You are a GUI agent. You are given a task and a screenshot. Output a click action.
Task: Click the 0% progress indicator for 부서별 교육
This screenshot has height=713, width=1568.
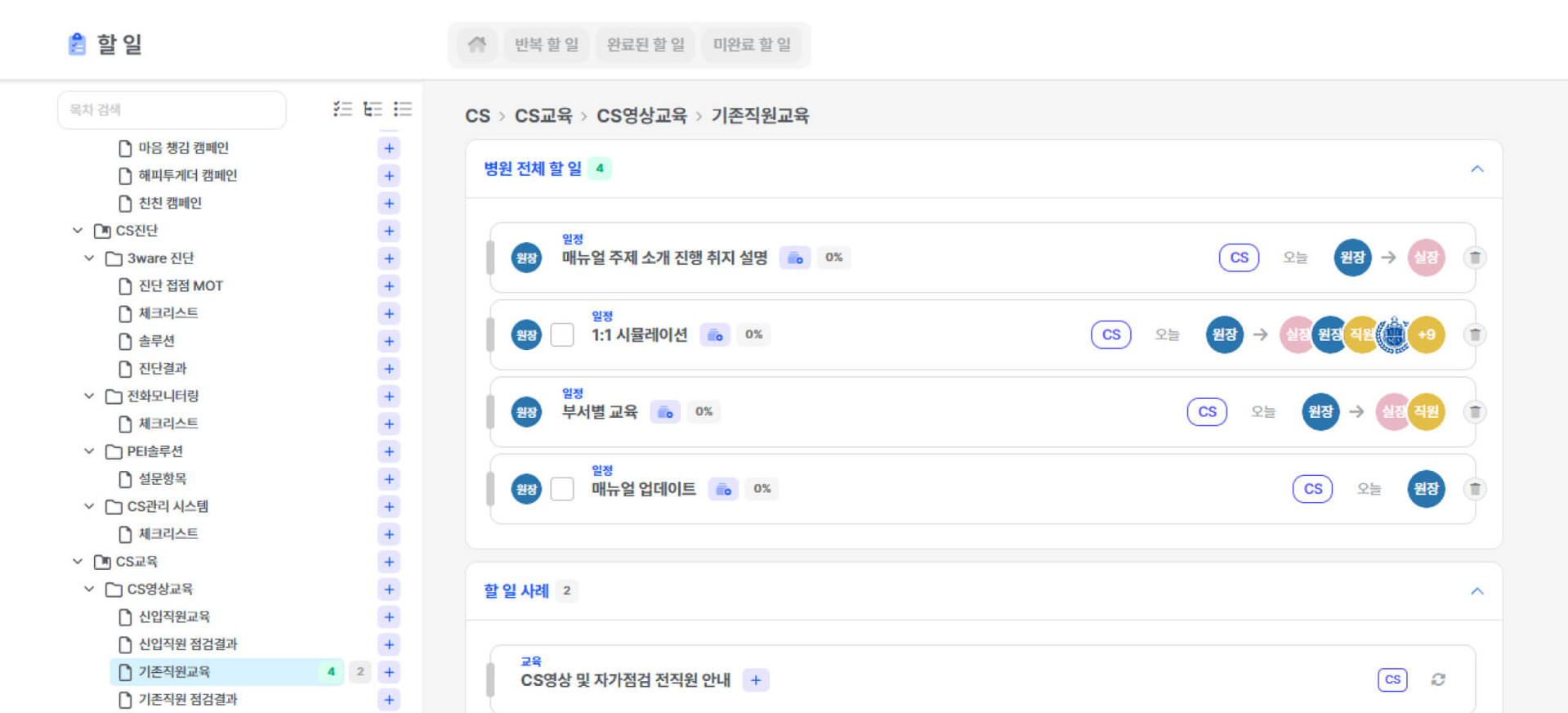click(704, 412)
